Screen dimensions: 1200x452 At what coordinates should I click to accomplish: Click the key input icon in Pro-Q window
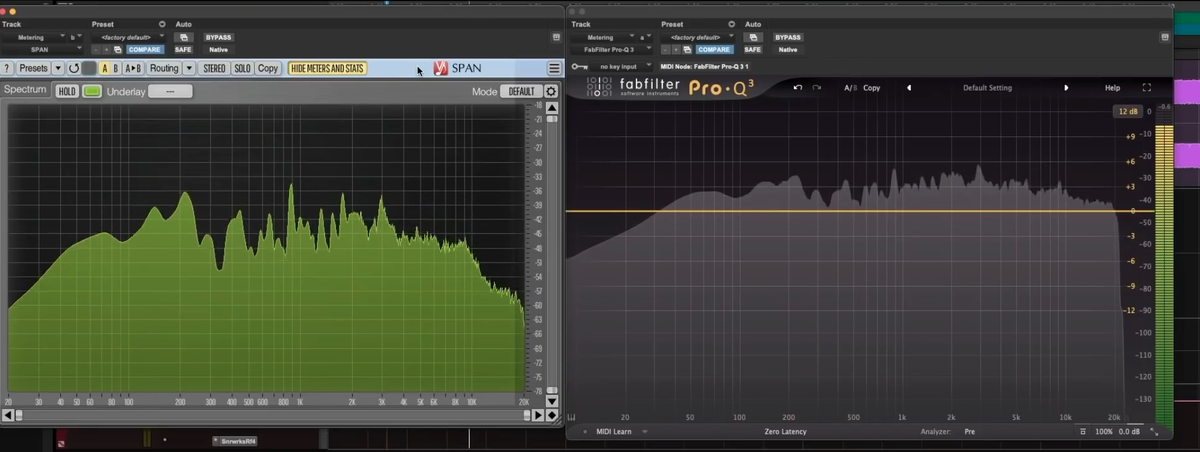[x=578, y=66]
